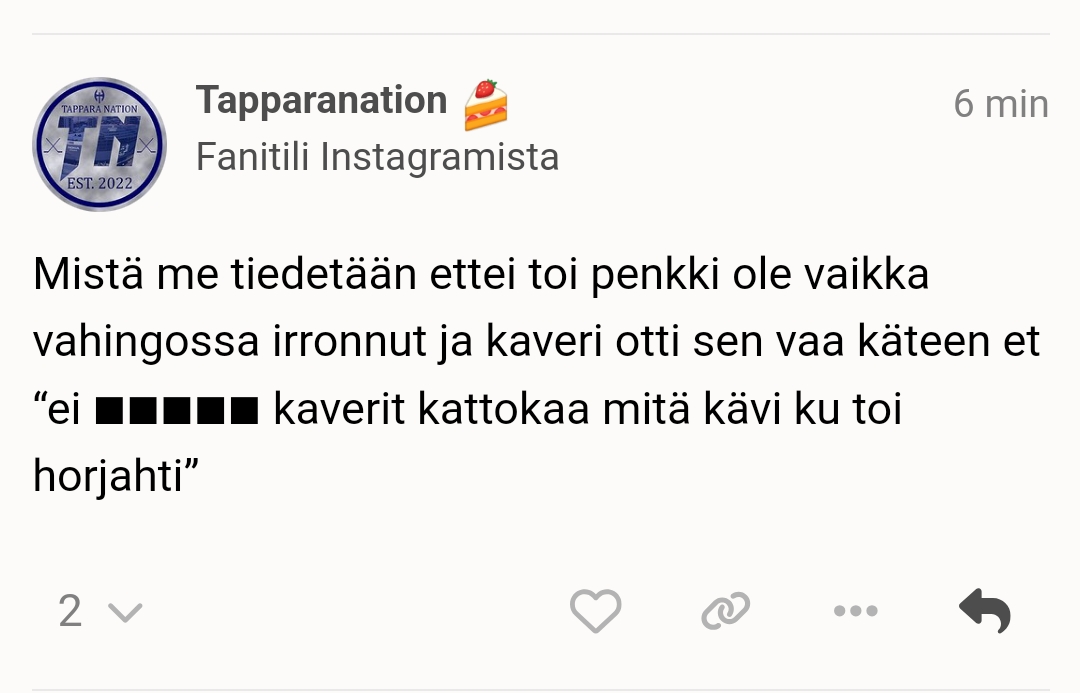Click the censored black squares word
Viewport: 1080px width, 693px height.
(x=177, y=410)
